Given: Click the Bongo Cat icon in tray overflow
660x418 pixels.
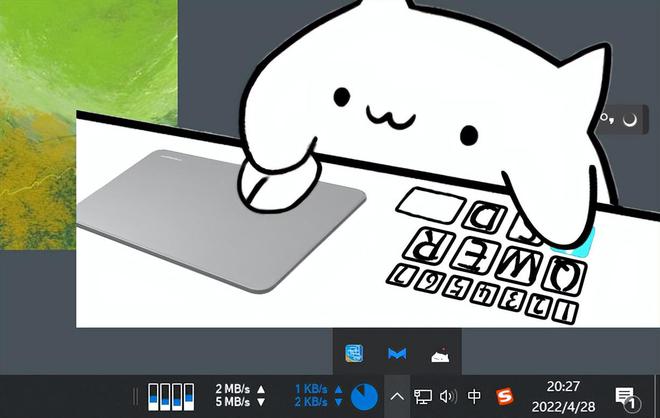Looking at the screenshot, I should 439,354.
